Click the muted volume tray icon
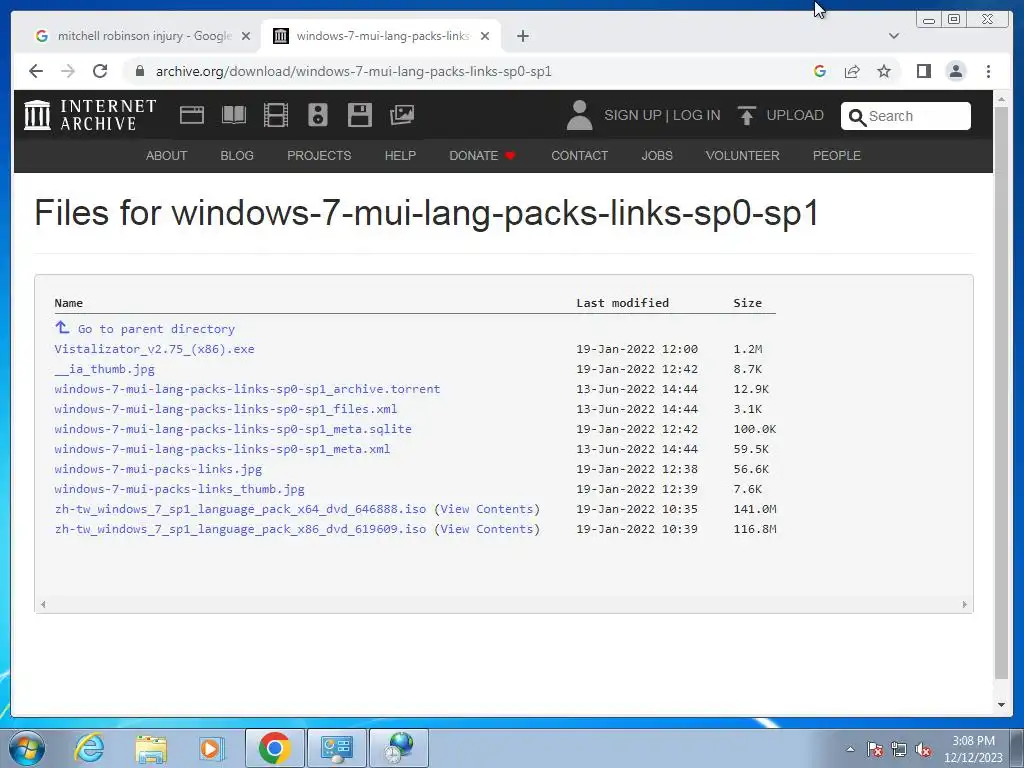Screen dimensions: 1024x768 [x=923, y=749]
